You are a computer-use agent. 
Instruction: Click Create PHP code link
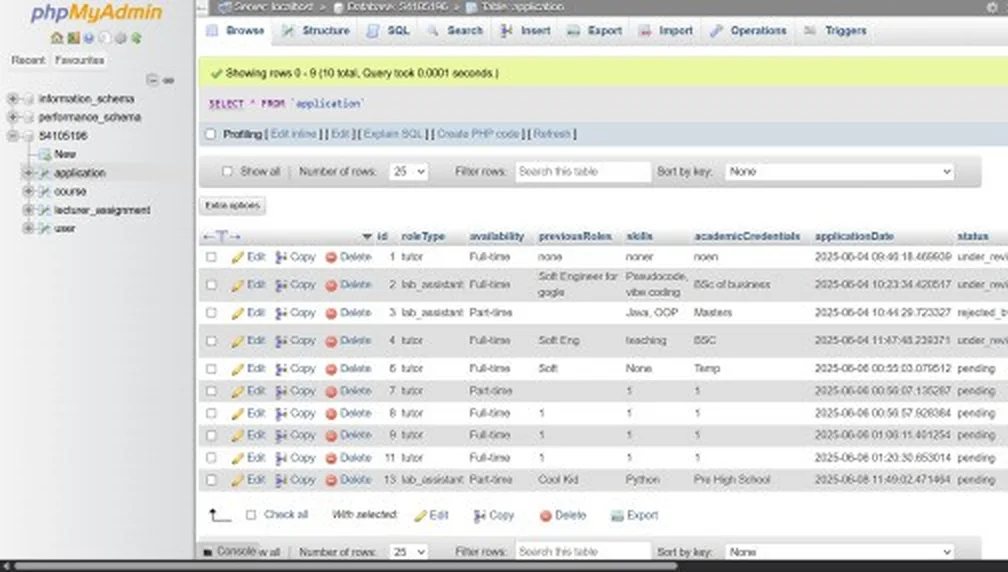point(478,134)
